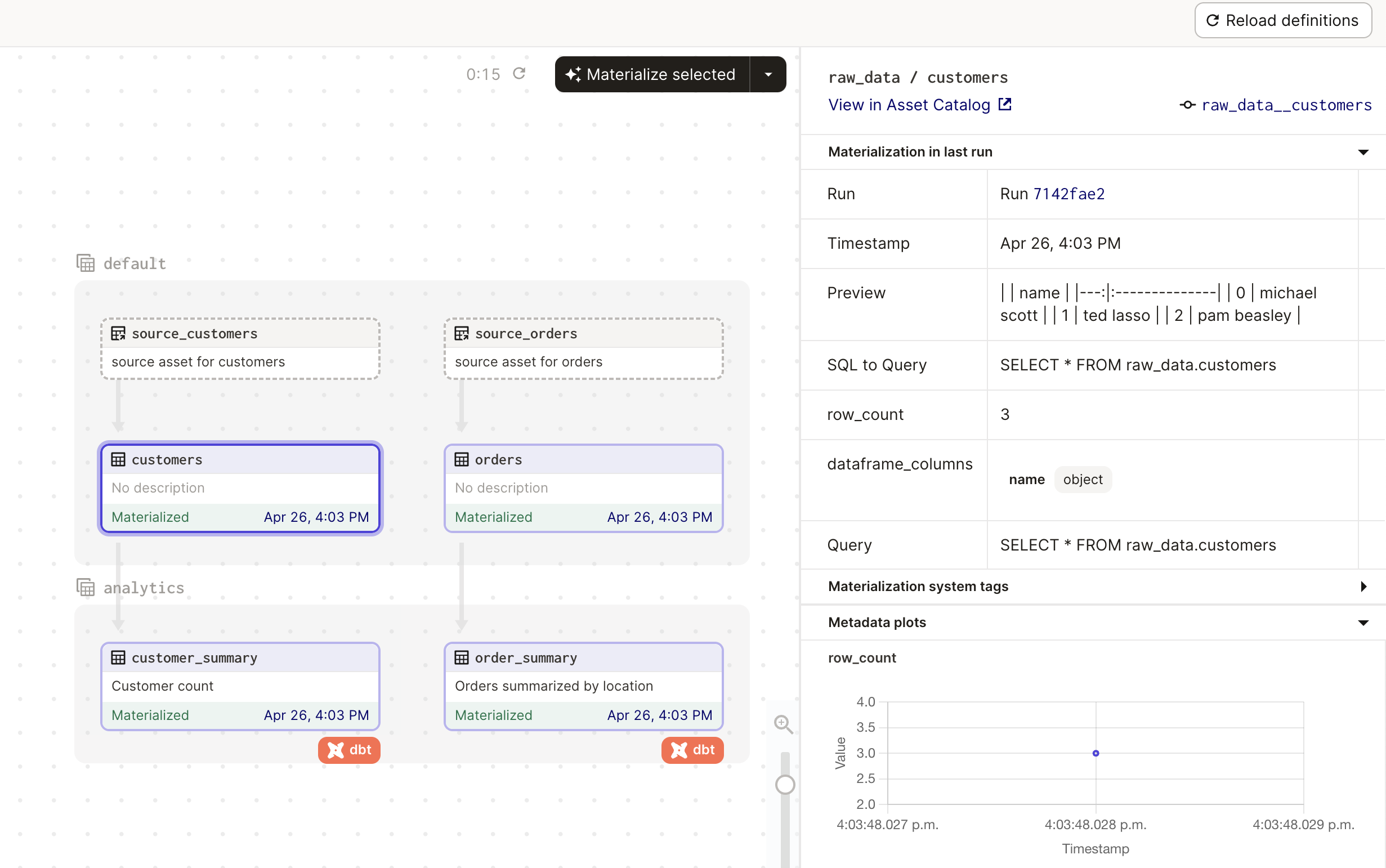Click the git branch icon for raw_data__customers

(1185, 104)
